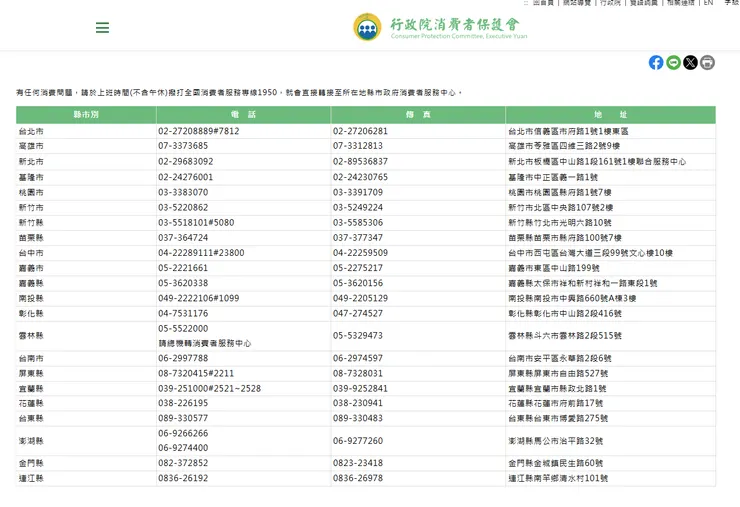This screenshot has width=740, height=507.
Task: Go to 回首頁 in the top bar
Action: [543, 2]
